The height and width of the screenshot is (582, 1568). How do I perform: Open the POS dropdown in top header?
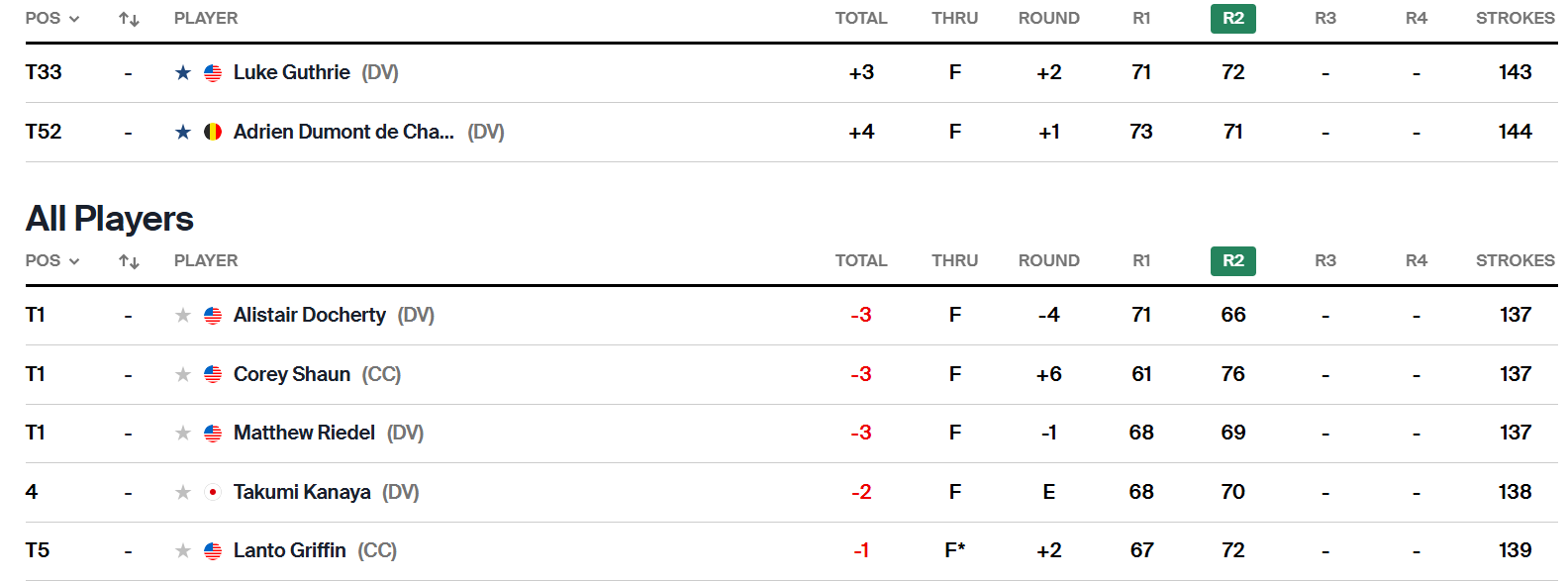point(52,19)
